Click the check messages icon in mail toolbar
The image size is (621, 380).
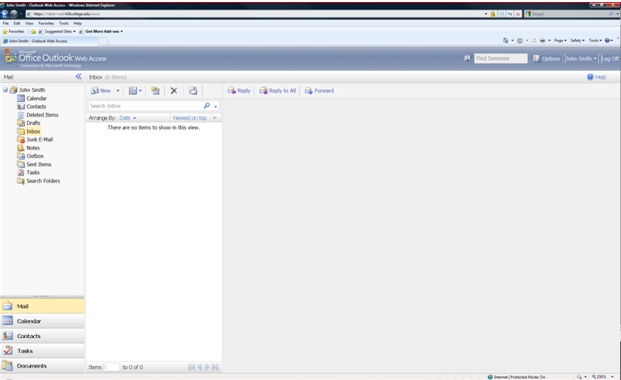[193, 91]
